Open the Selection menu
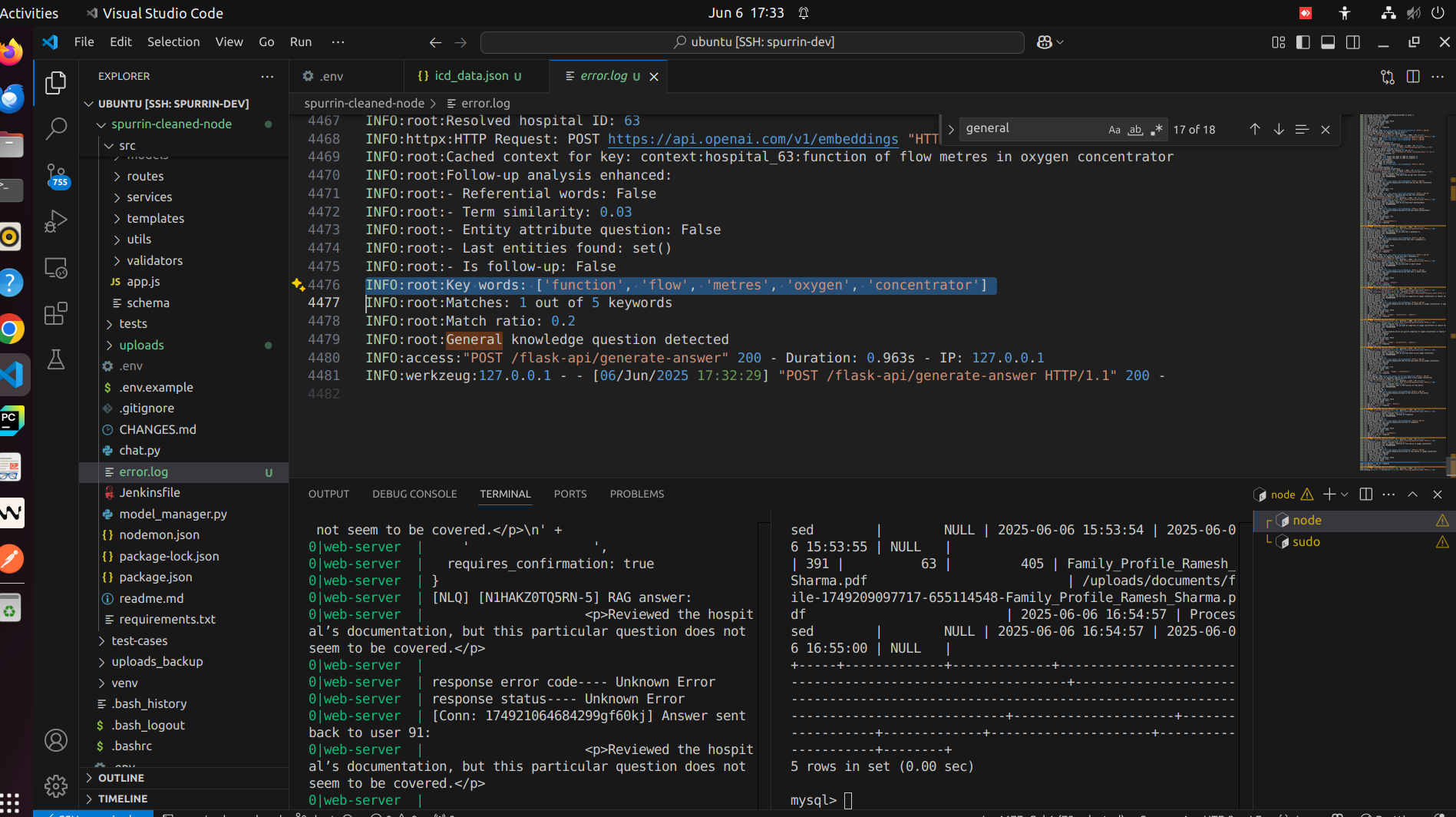 click(173, 41)
